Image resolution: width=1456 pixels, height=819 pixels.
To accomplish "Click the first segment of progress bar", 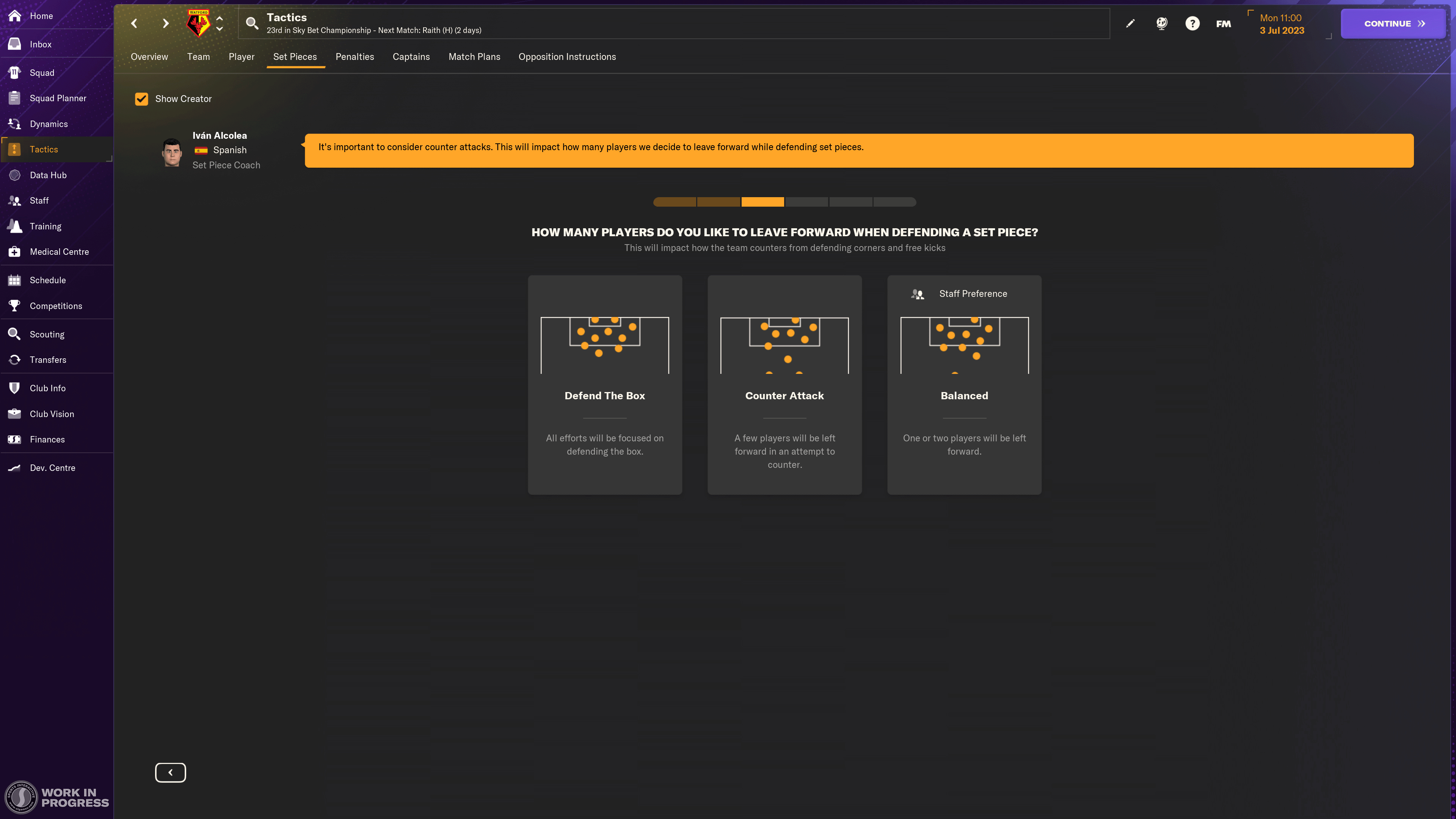I will click(x=674, y=202).
